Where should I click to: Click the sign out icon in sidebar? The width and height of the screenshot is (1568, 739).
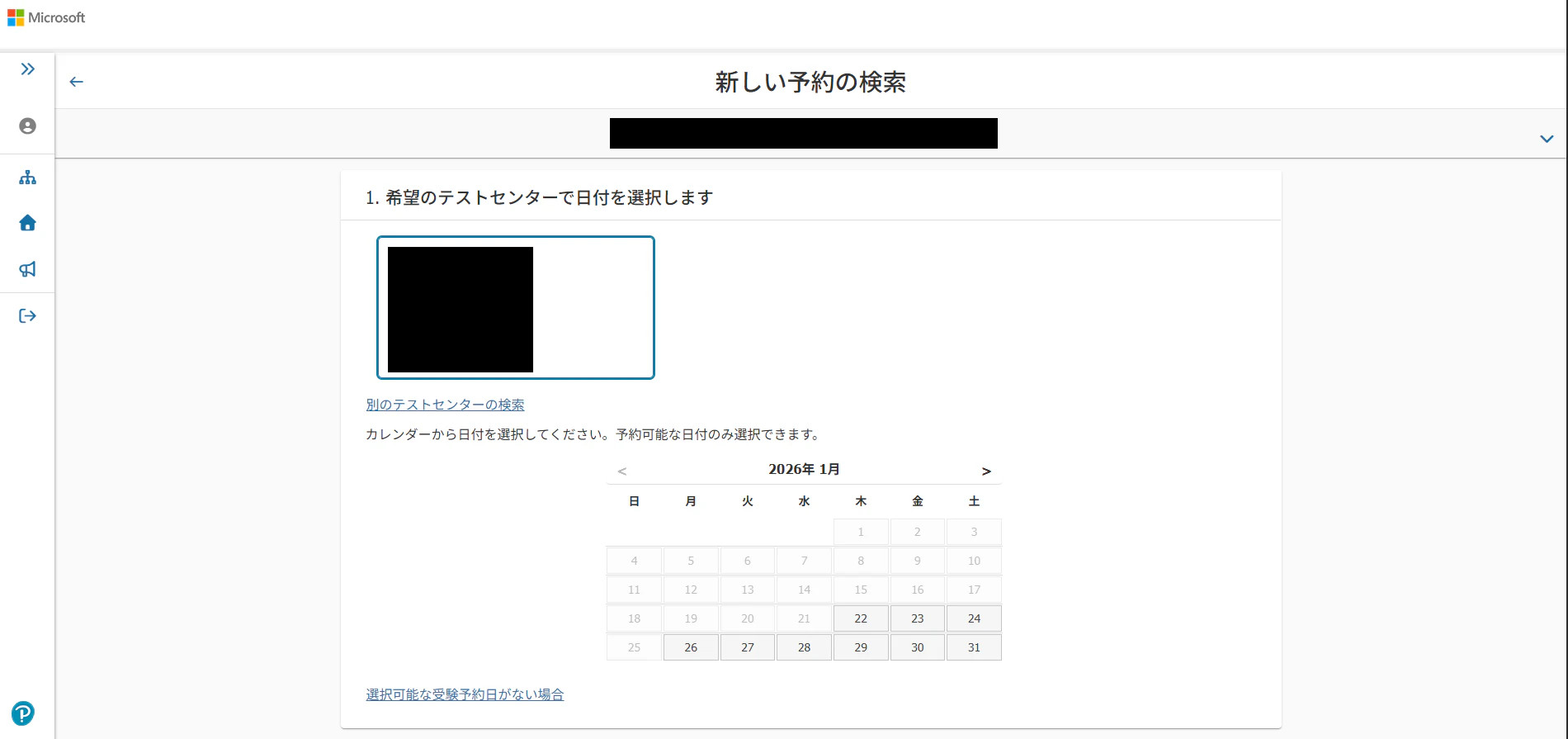click(27, 315)
